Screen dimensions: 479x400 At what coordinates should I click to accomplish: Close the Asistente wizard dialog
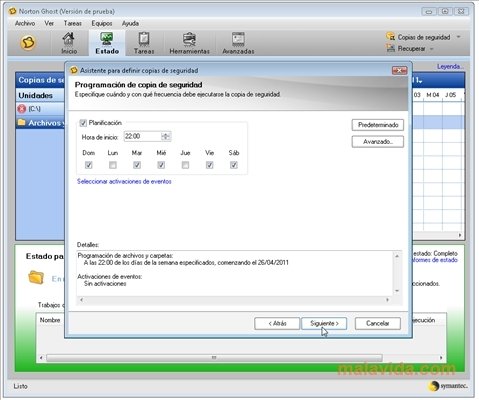click(399, 70)
